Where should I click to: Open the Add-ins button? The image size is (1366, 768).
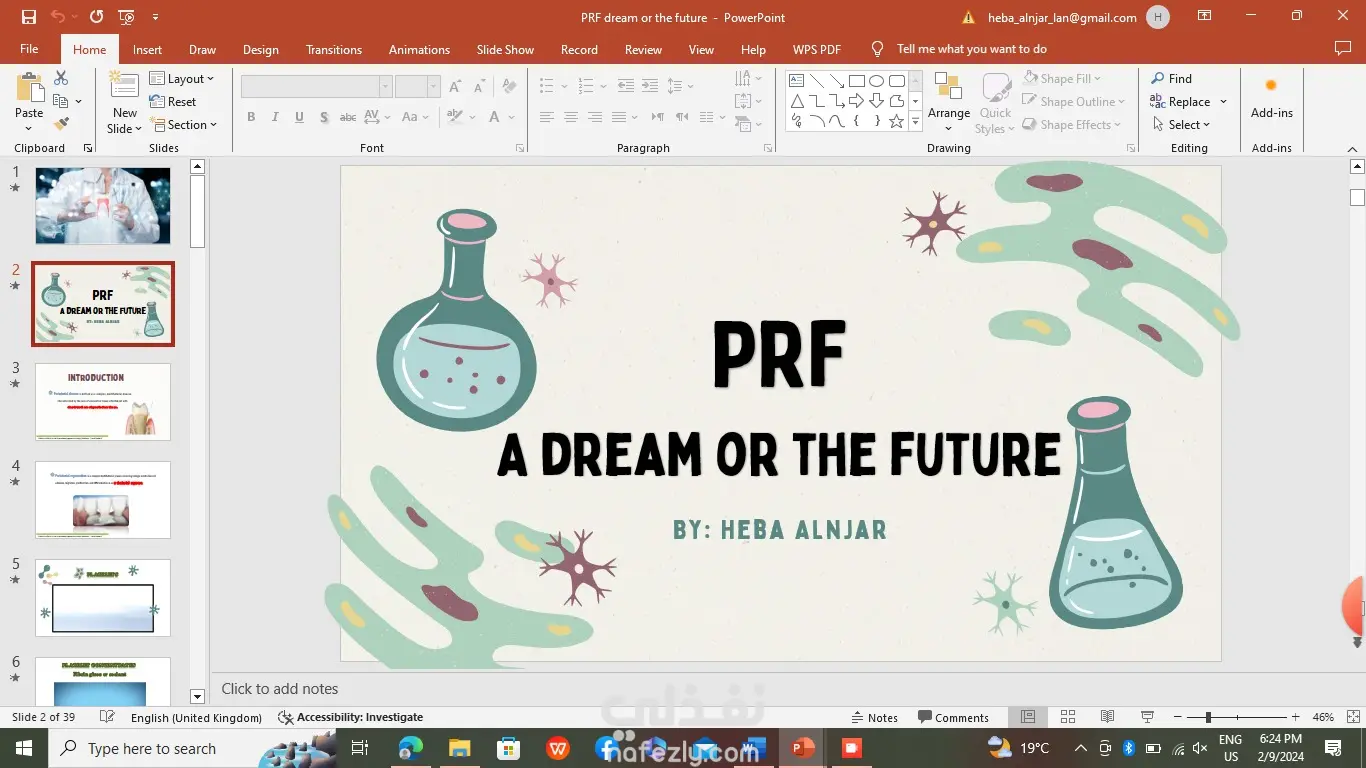1272,97
